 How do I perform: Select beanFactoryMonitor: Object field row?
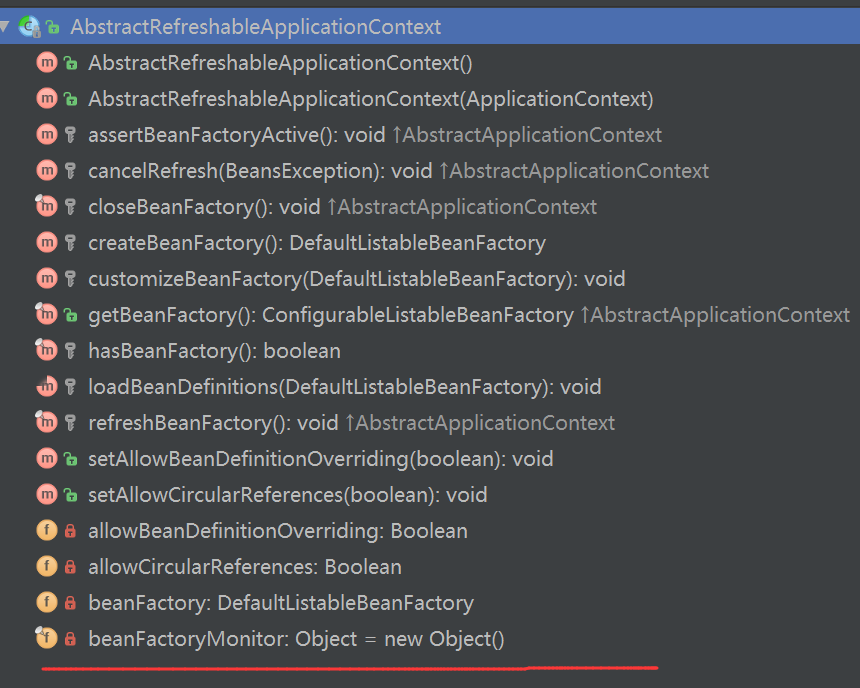pos(296,638)
